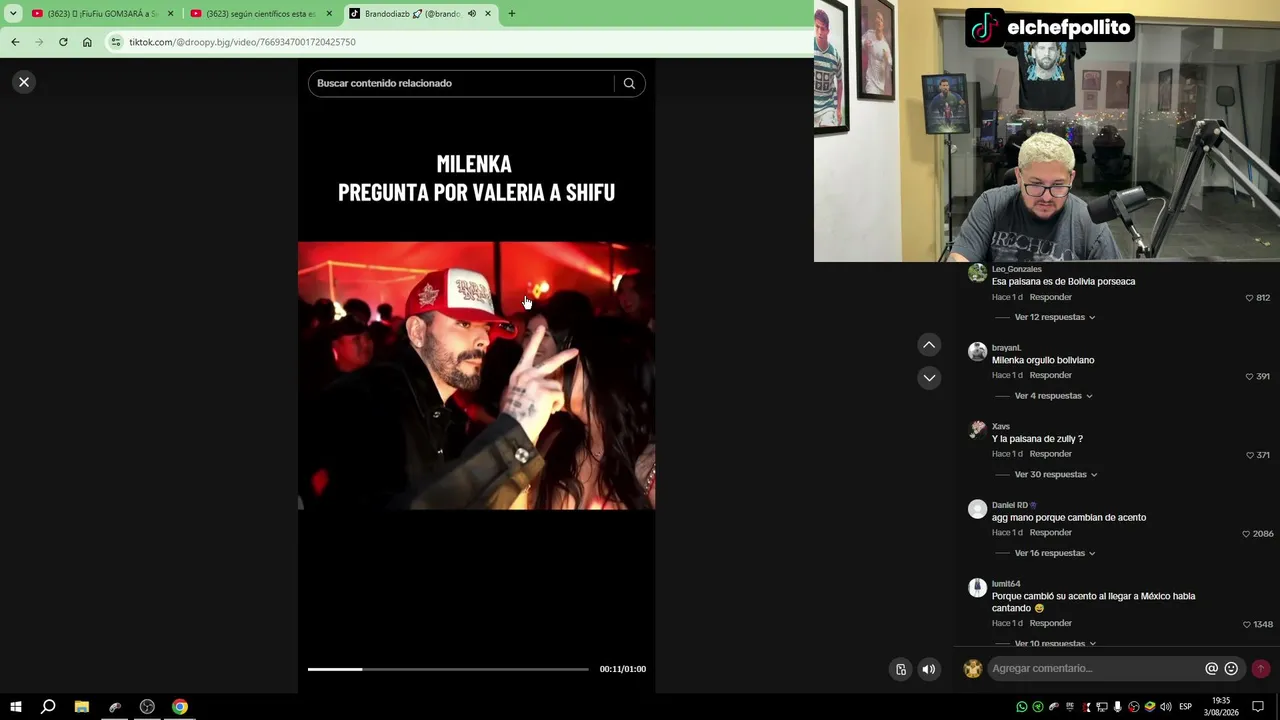1280x720 pixels.
Task: Open your profile avatar beside comment box
Action: pyautogui.click(x=973, y=669)
